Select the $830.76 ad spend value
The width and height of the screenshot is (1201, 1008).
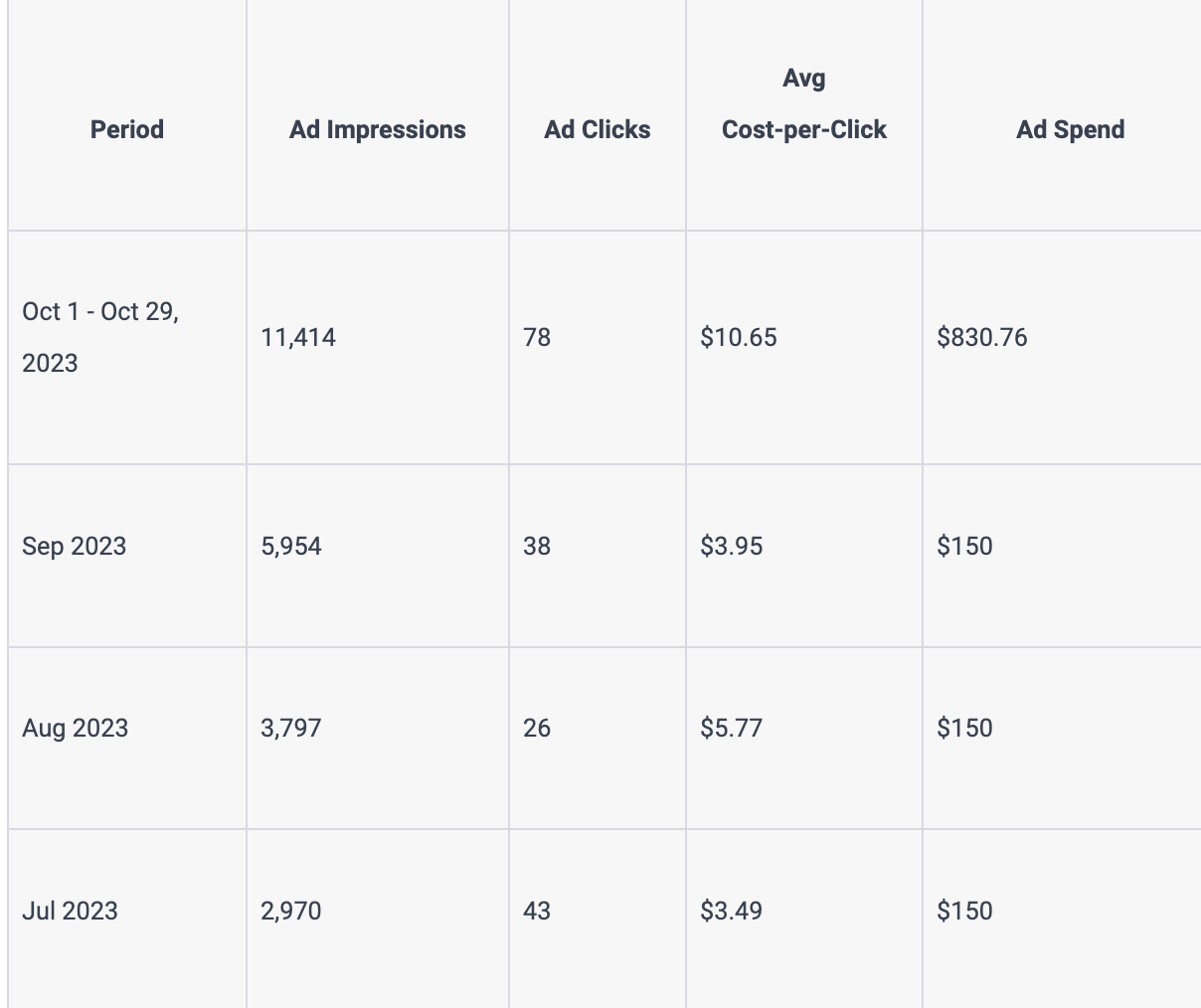[982, 338]
